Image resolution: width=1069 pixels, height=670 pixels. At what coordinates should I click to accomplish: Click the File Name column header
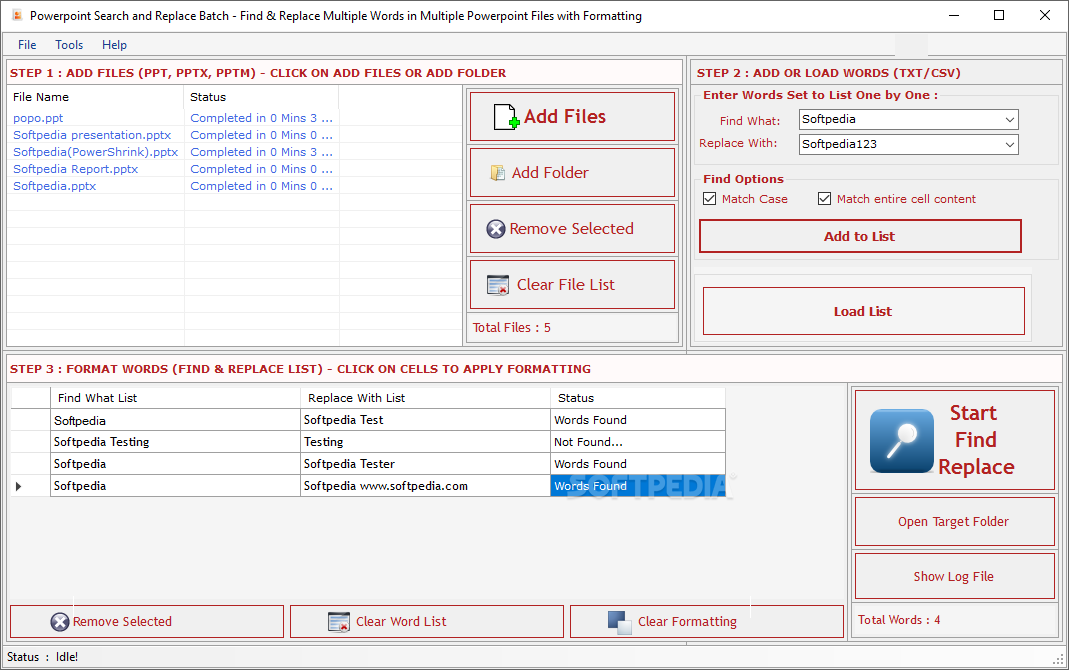[x=95, y=97]
